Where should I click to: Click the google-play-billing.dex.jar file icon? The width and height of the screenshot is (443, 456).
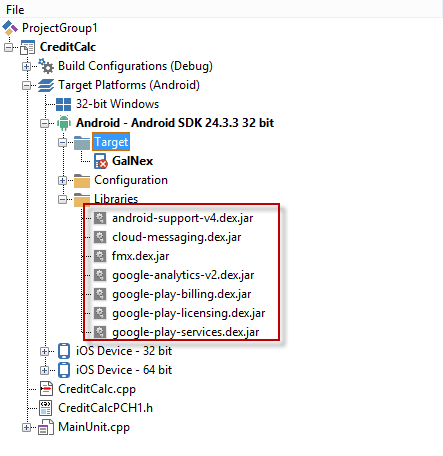(x=100, y=294)
